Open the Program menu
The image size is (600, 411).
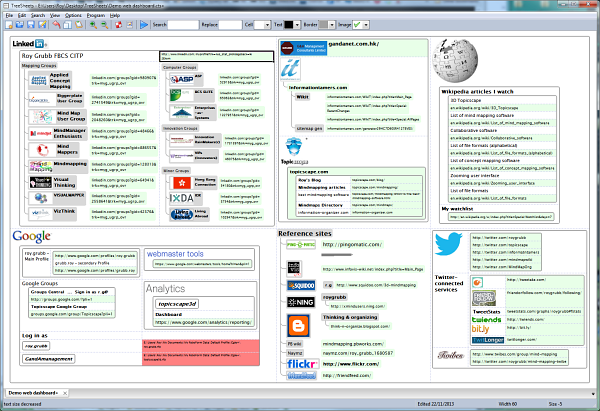point(96,15)
